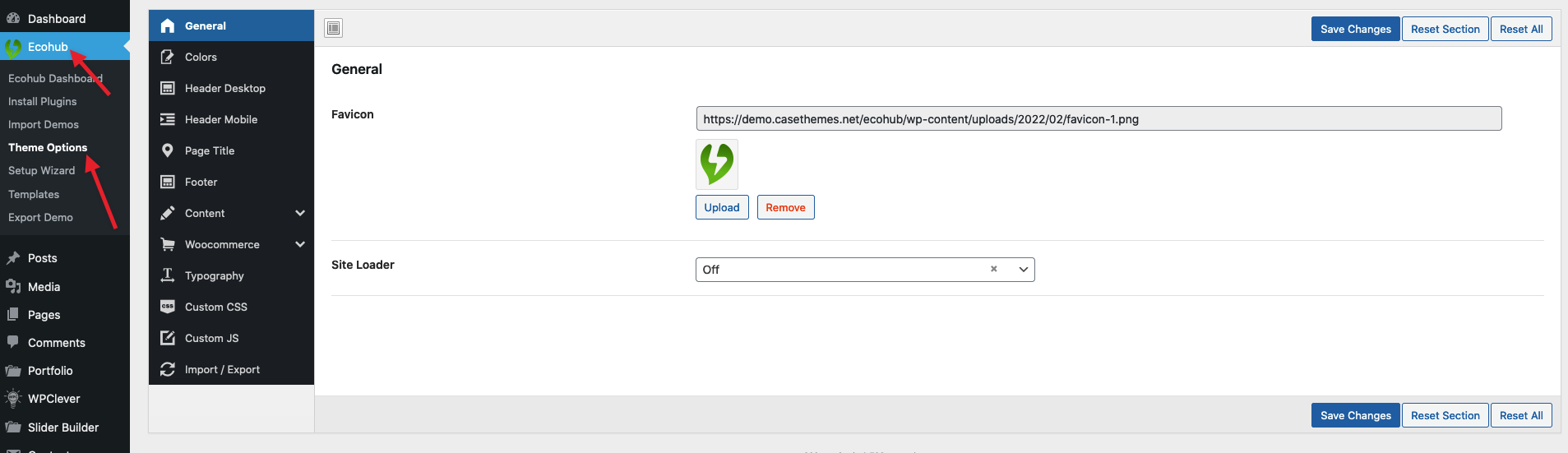This screenshot has width=1568, height=453.
Task: Open the Site Loader dropdown
Action: coord(865,270)
